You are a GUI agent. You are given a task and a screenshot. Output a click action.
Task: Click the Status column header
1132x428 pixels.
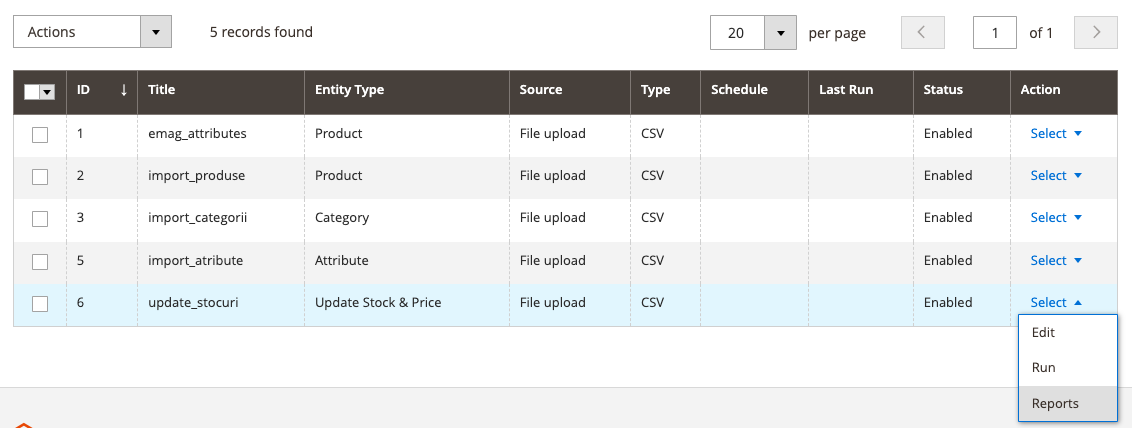click(x=962, y=90)
